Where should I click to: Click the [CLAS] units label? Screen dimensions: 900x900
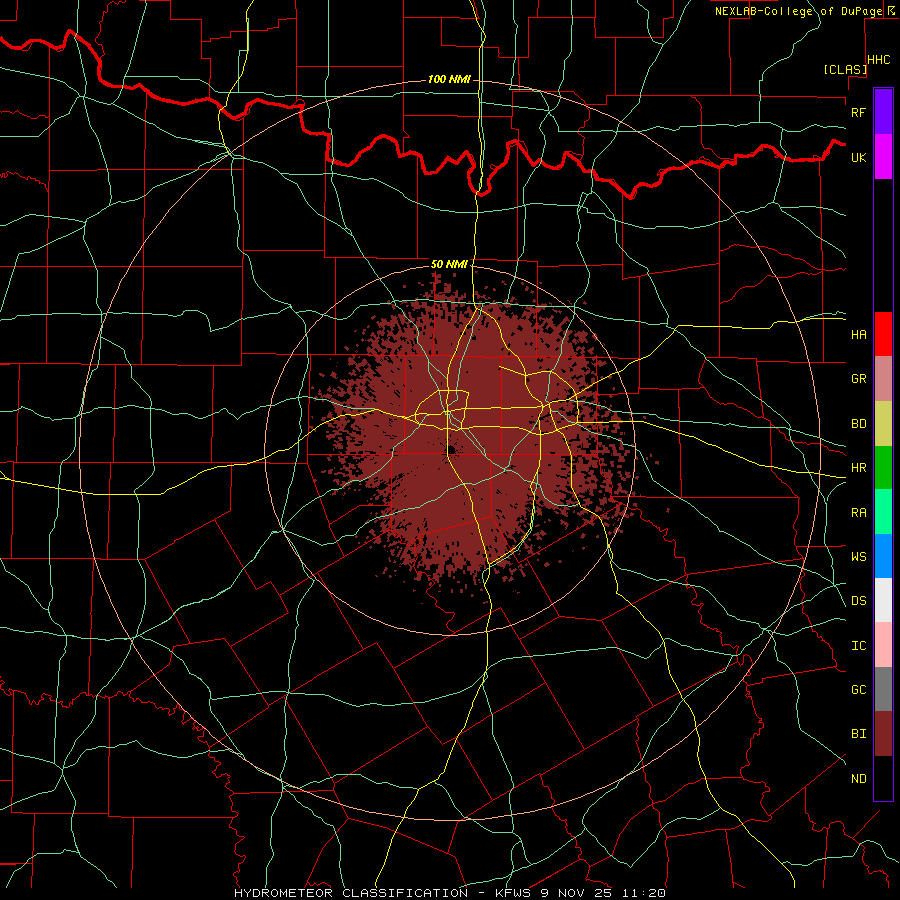coord(845,69)
